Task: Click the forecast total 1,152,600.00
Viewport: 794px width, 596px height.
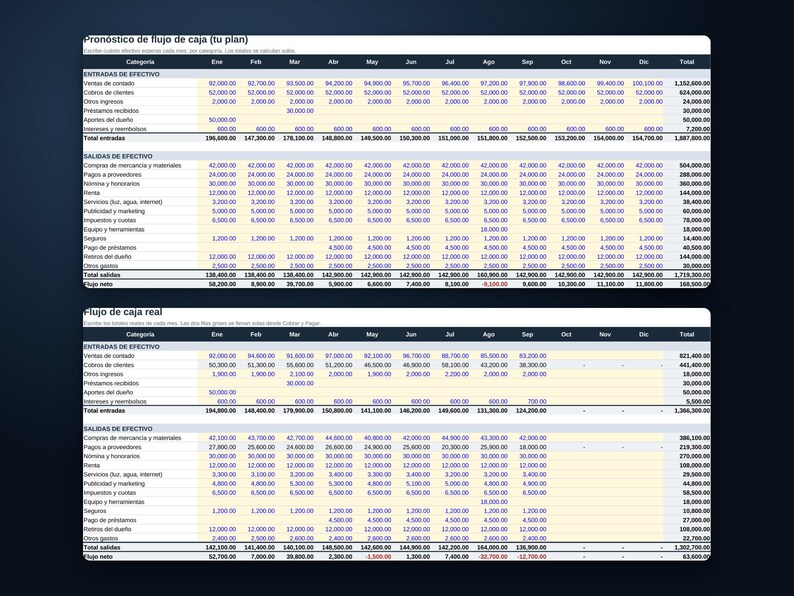Action: (x=692, y=84)
